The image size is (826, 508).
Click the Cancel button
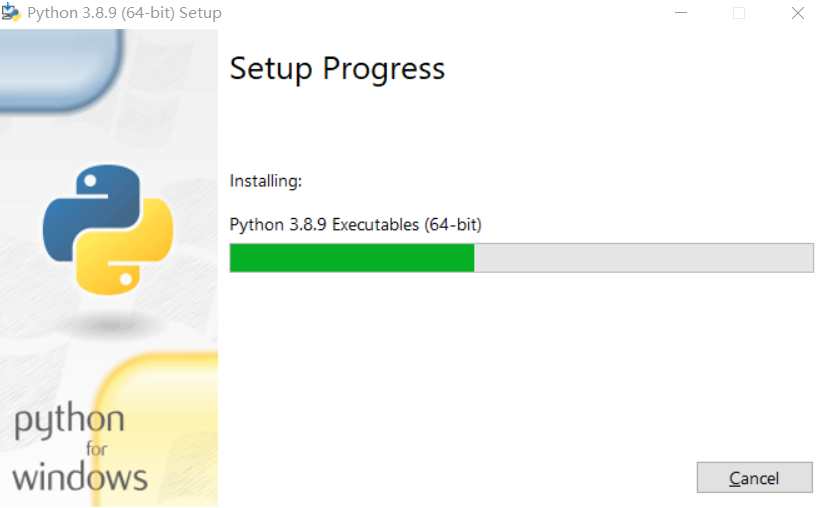[x=754, y=478]
